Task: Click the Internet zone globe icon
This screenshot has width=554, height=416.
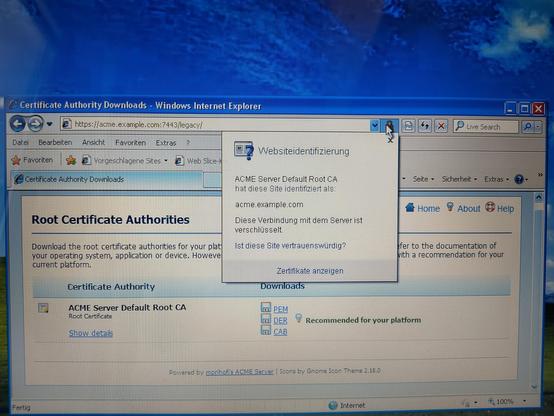Action: (x=333, y=405)
